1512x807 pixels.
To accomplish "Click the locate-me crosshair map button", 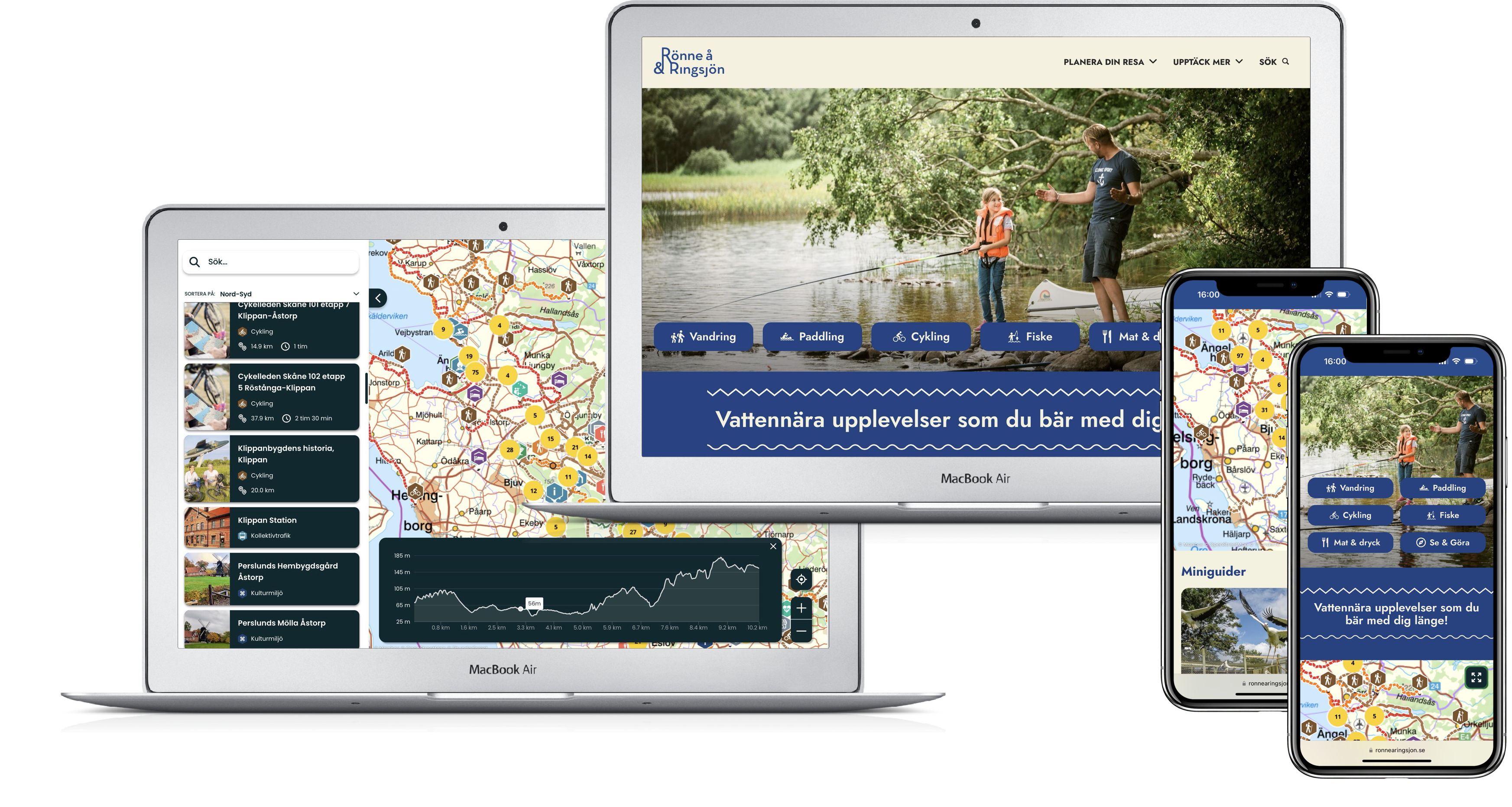I will point(801,580).
